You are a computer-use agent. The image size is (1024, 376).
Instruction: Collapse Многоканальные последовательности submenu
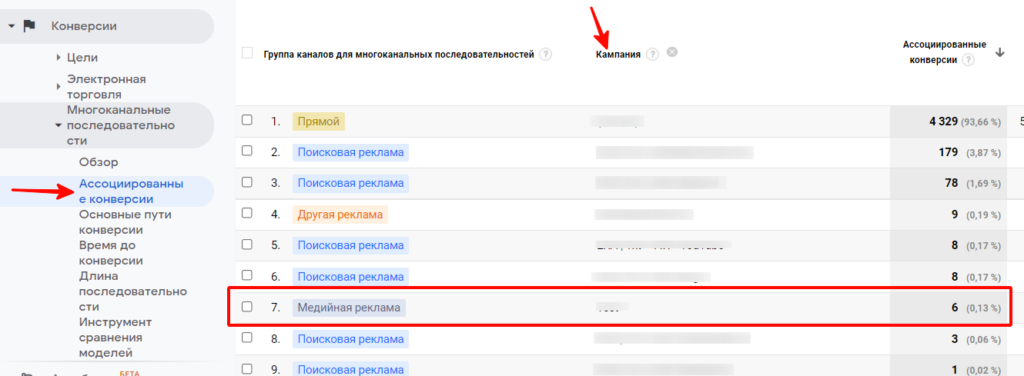point(59,125)
